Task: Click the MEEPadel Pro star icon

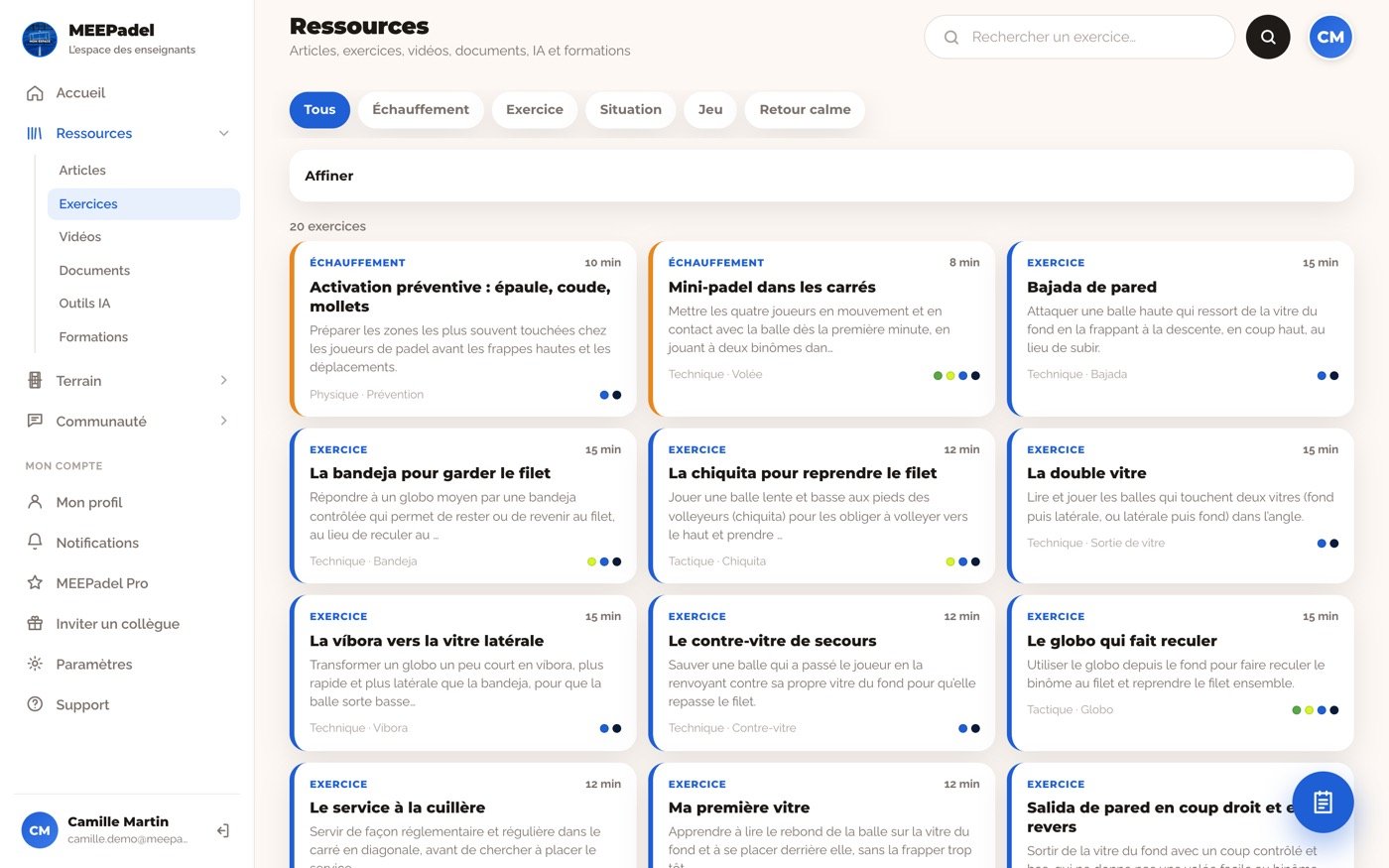Action: pyautogui.click(x=35, y=583)
